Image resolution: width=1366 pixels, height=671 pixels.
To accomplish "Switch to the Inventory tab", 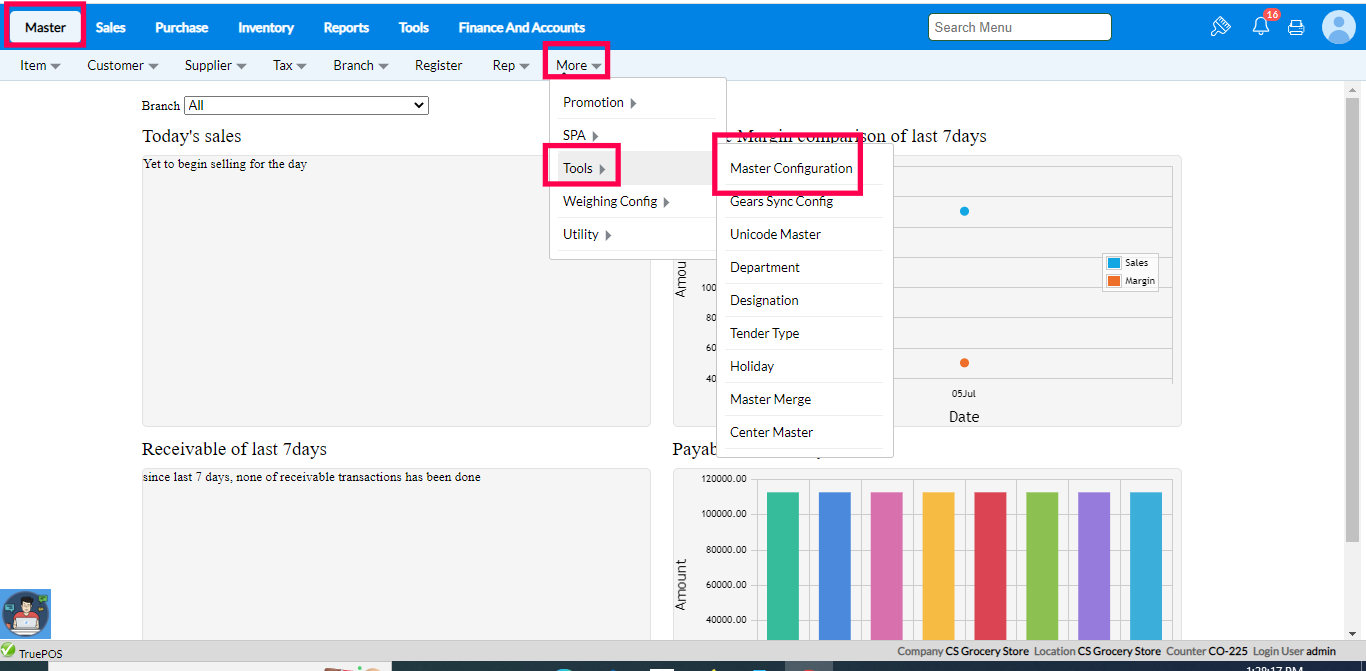I will click(266, 27).
